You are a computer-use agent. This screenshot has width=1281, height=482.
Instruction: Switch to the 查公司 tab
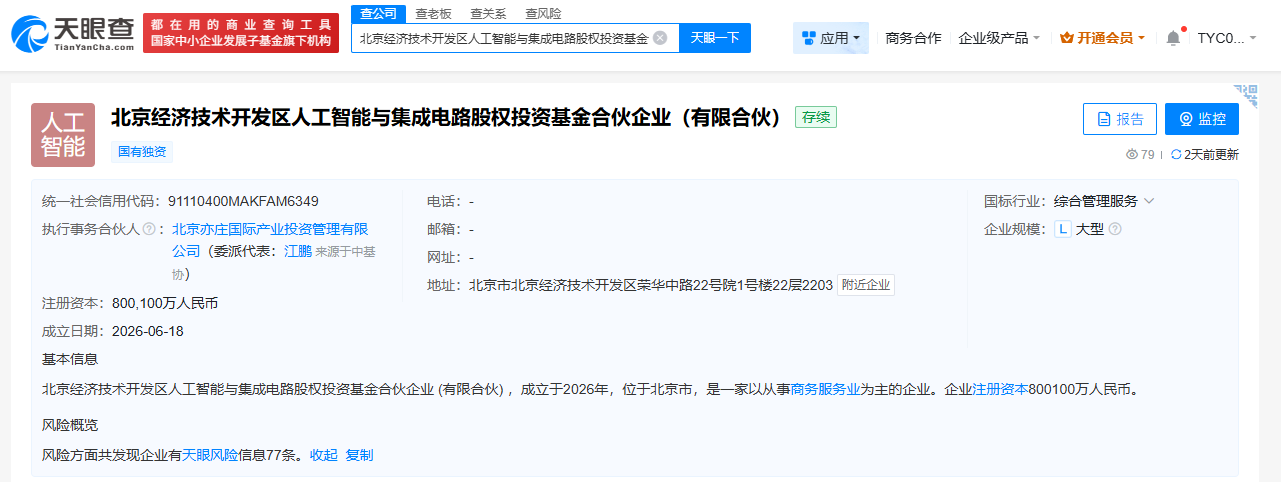[377, 13]
